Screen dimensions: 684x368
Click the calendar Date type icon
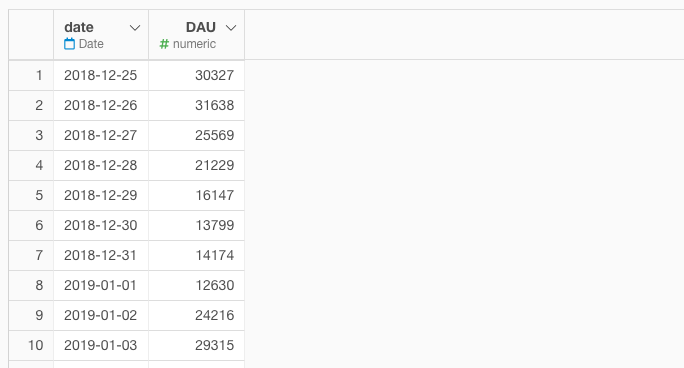click(x=69, y=44)
